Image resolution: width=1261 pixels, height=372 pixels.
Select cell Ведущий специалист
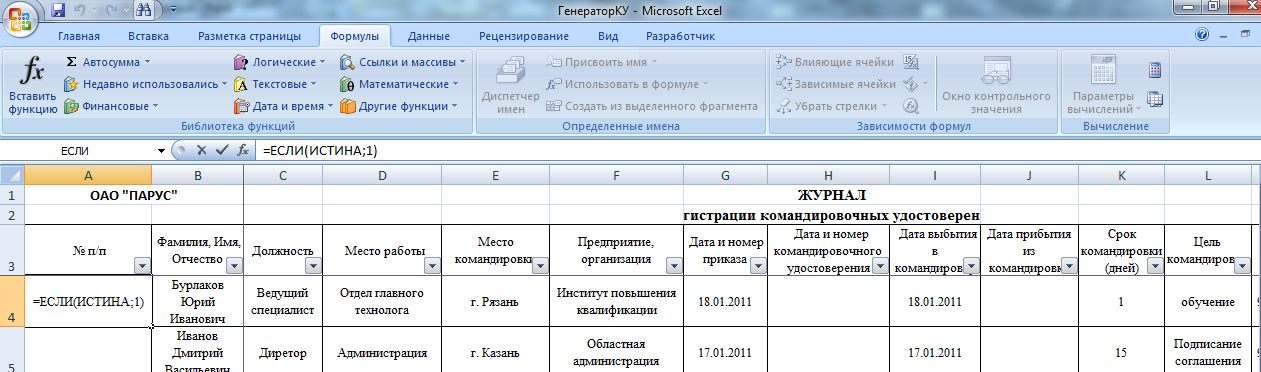tap(283, 302)
